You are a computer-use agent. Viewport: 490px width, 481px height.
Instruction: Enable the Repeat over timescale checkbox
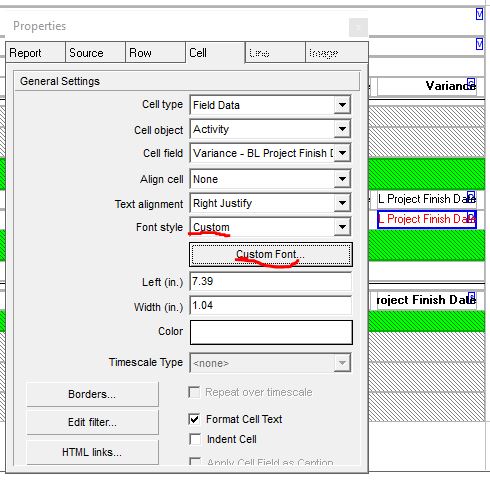[194, 392]
